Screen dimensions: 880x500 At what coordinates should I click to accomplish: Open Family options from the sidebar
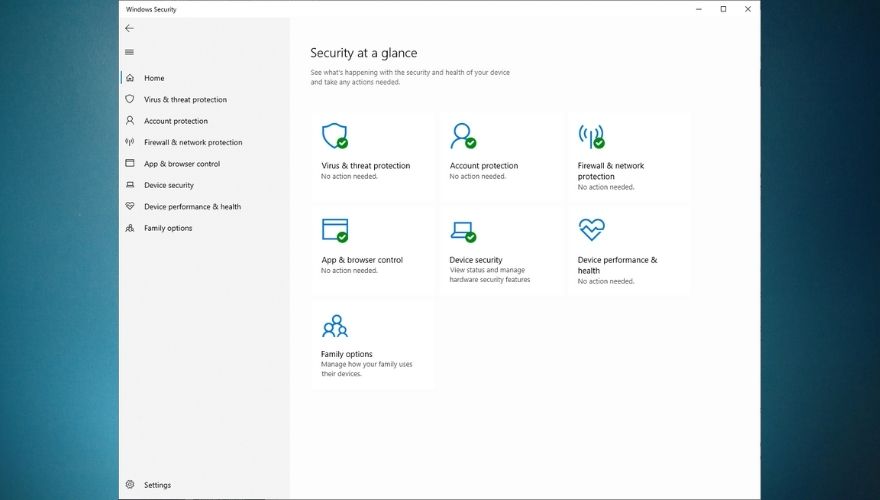click(168, 228)
